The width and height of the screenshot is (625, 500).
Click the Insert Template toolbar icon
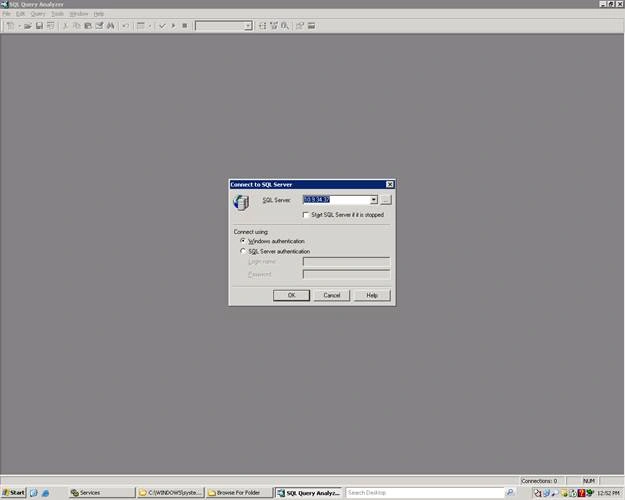[x=51, y=26]
